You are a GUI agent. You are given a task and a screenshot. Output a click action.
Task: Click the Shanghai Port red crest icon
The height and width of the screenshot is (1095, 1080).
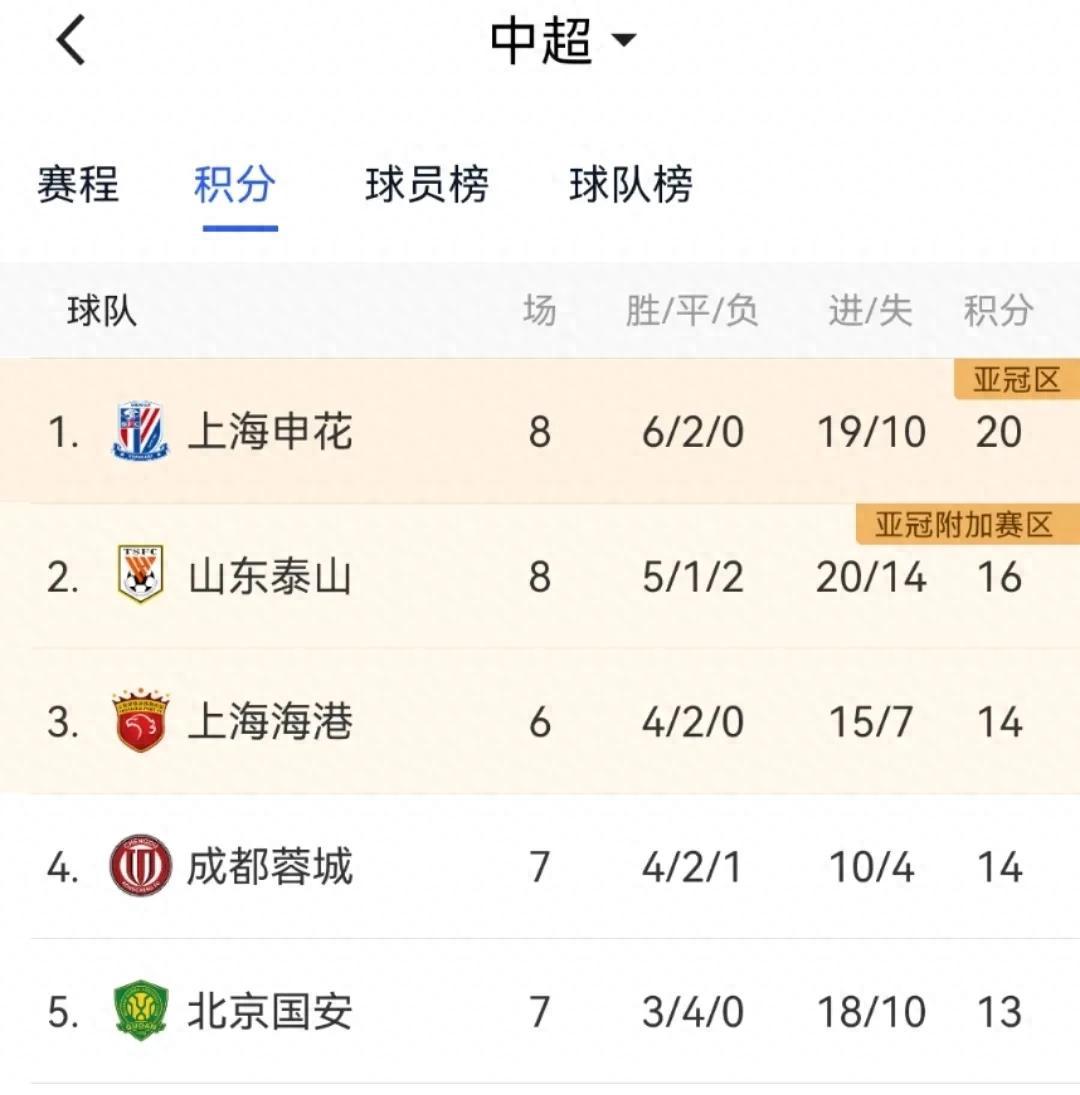click(x=140, y=720)
